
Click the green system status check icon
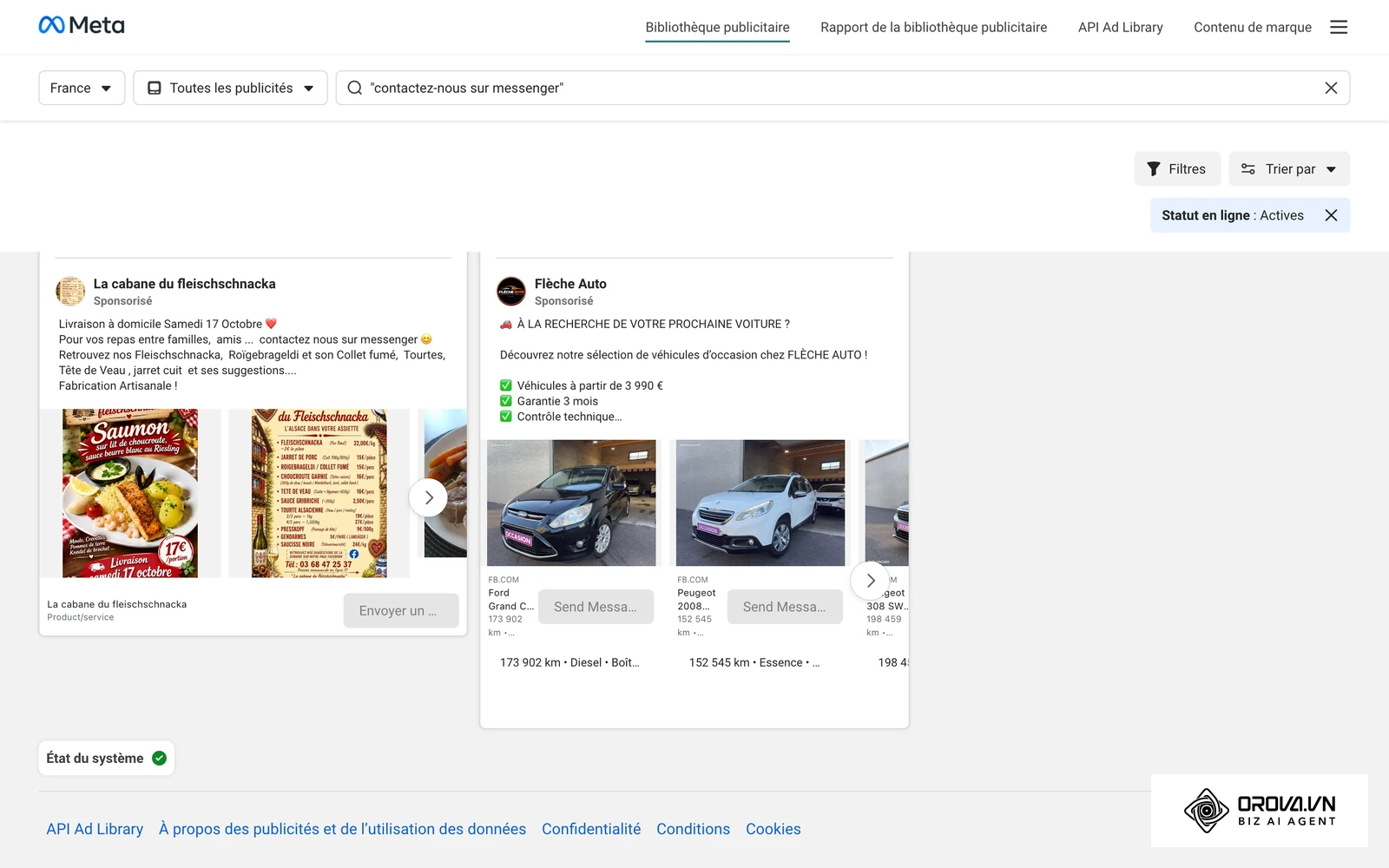[160, 758]
